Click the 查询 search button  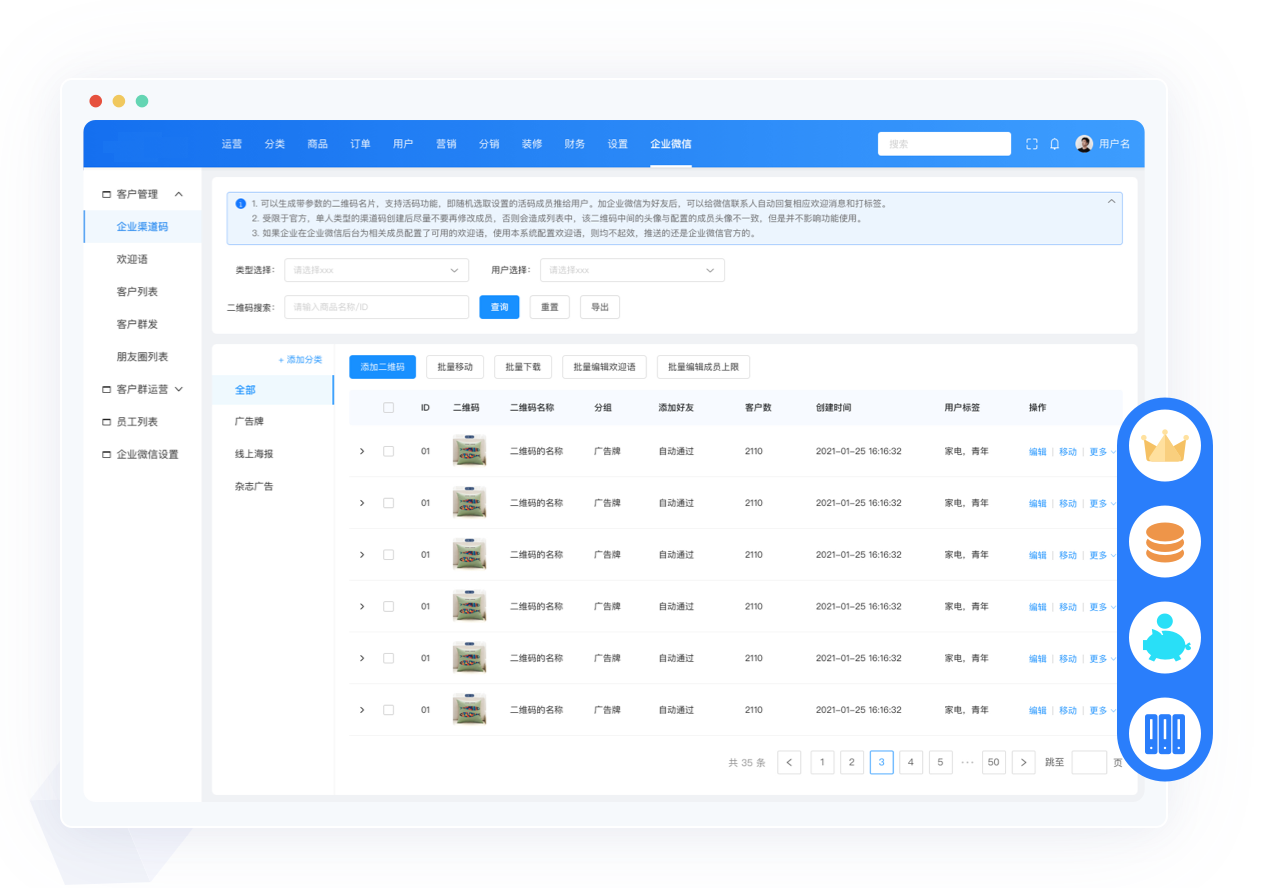point(499,307)
